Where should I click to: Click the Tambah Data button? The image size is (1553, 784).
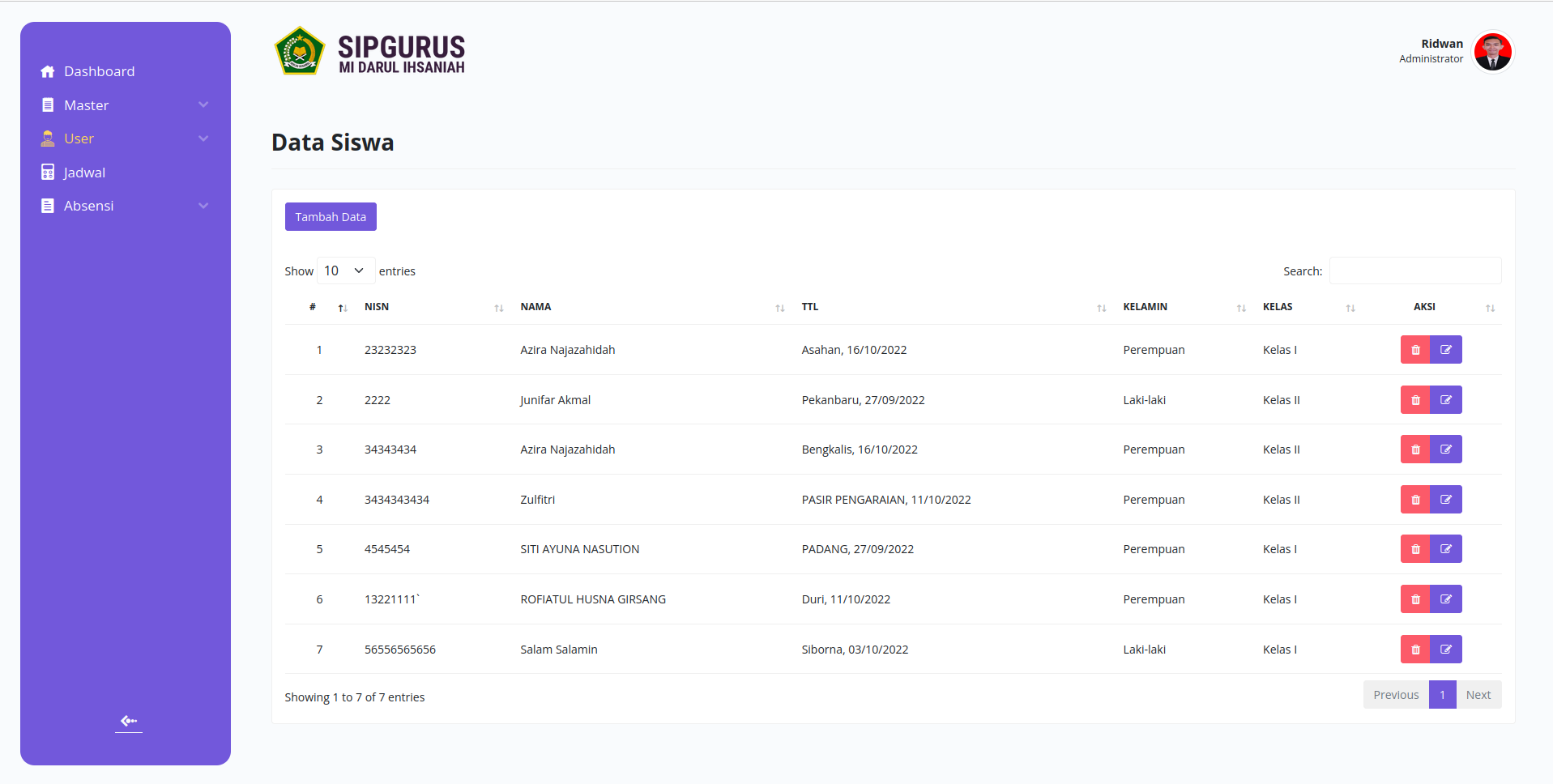pos(331,217)
